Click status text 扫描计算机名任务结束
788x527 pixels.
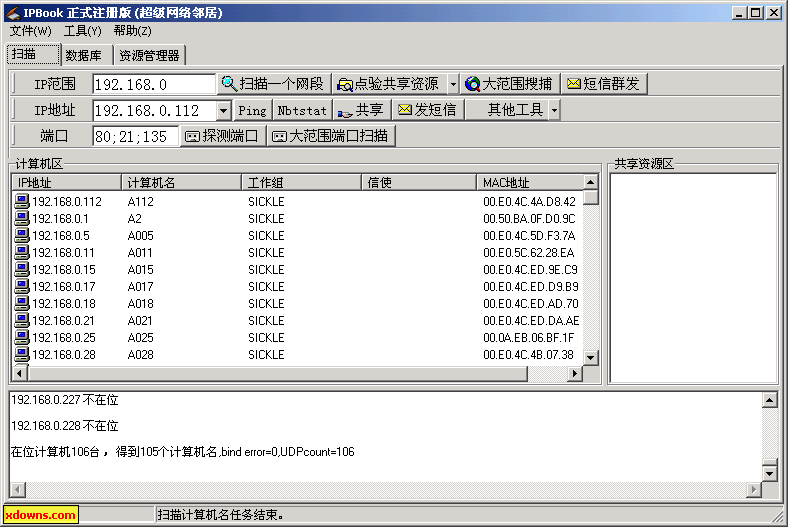tap(221, 515)
